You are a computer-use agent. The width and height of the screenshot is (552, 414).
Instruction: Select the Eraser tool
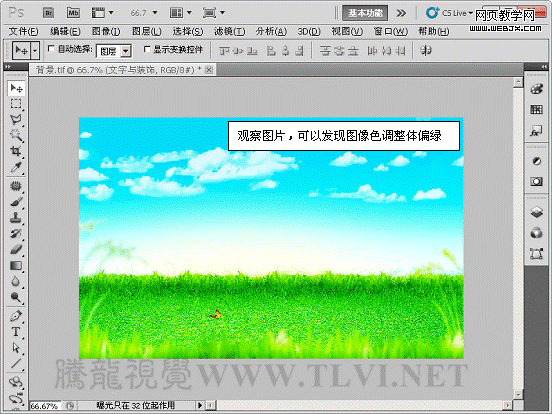click(16, 249)
